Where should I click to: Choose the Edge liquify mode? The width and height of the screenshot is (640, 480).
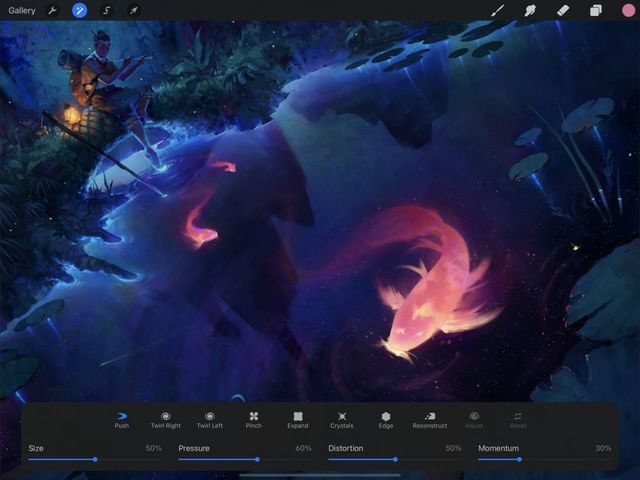tap(386, 419)
